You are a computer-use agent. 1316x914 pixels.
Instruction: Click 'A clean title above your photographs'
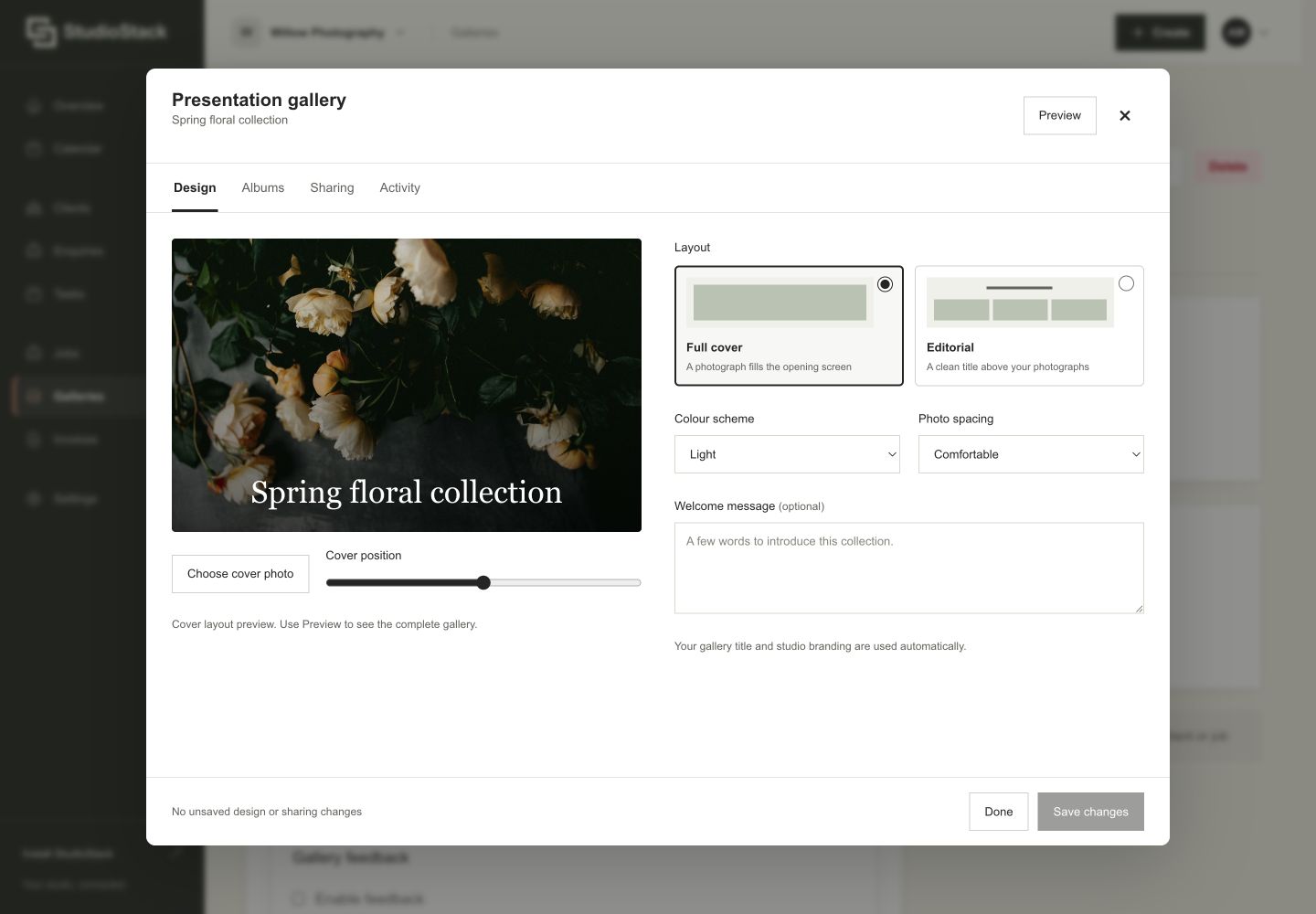pyautogui.click(x=1007, y=367)
